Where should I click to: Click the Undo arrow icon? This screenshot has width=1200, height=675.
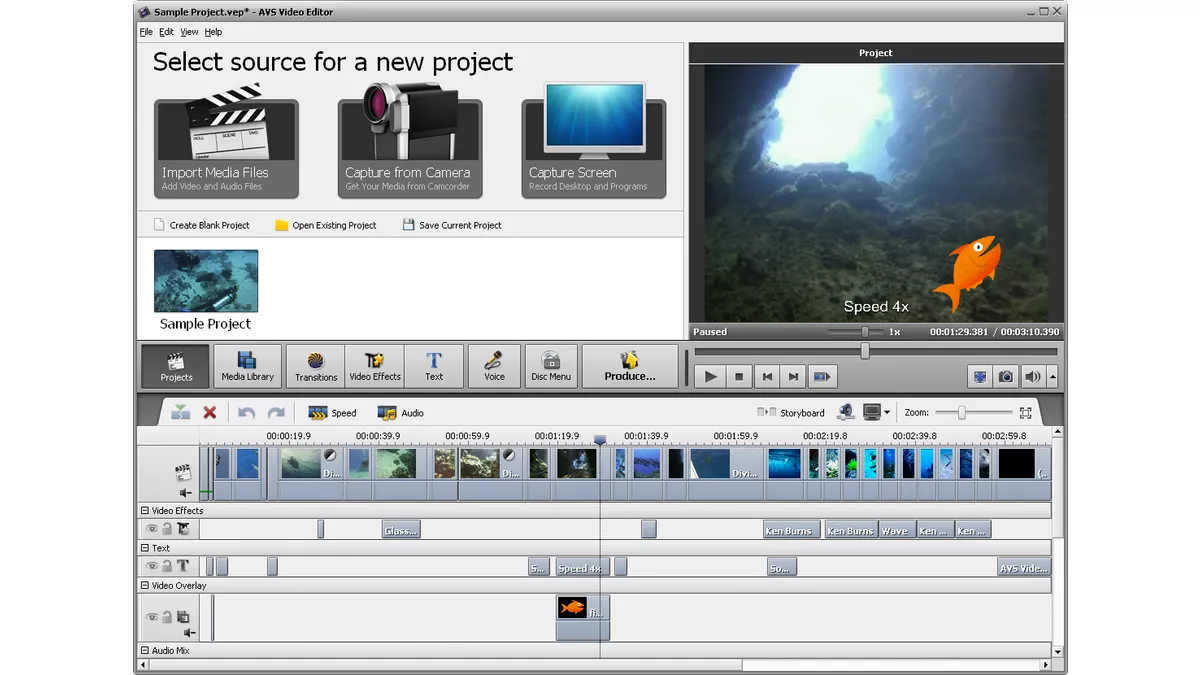click(x=246, y=412)
